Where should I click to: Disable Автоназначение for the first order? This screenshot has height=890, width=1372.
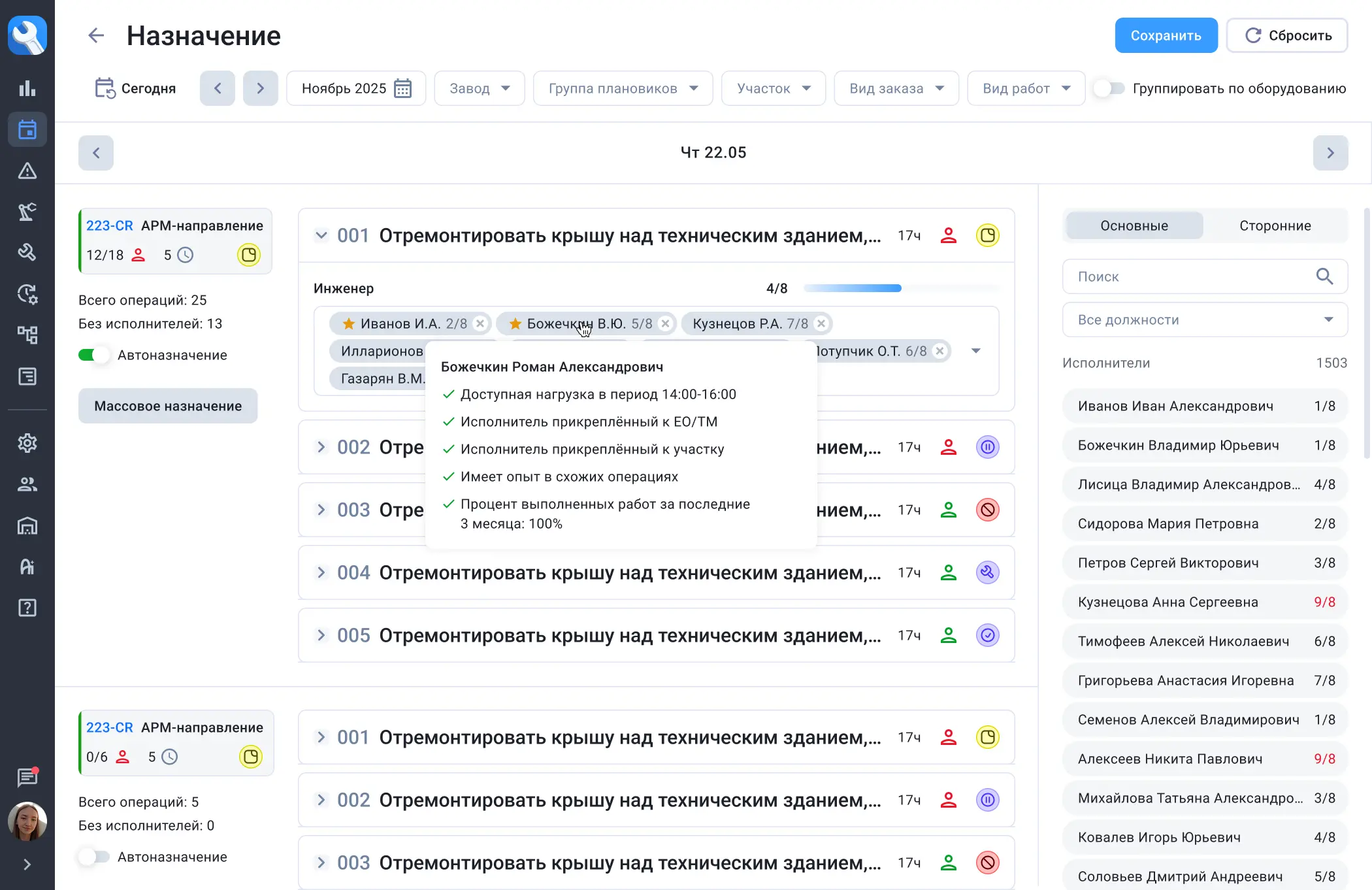click(x=93, y=355)
